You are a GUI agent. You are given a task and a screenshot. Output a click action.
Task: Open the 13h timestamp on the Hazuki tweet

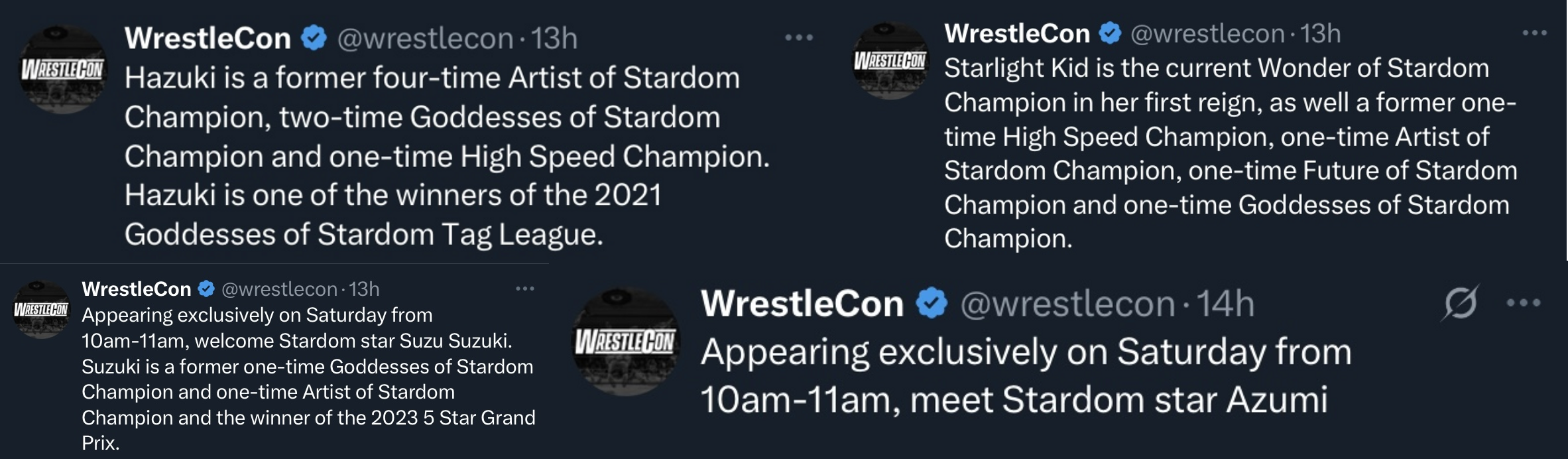pyautogui.click(x=554, y=38)
